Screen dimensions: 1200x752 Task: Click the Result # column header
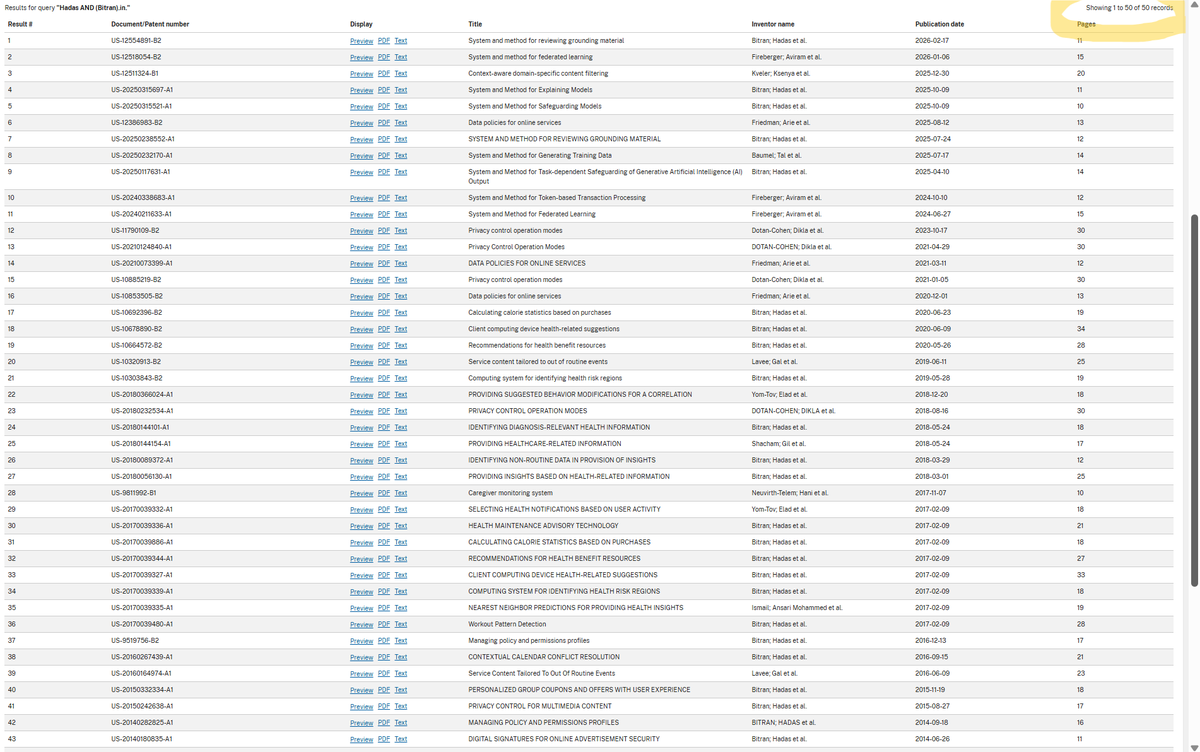[20, 24]
